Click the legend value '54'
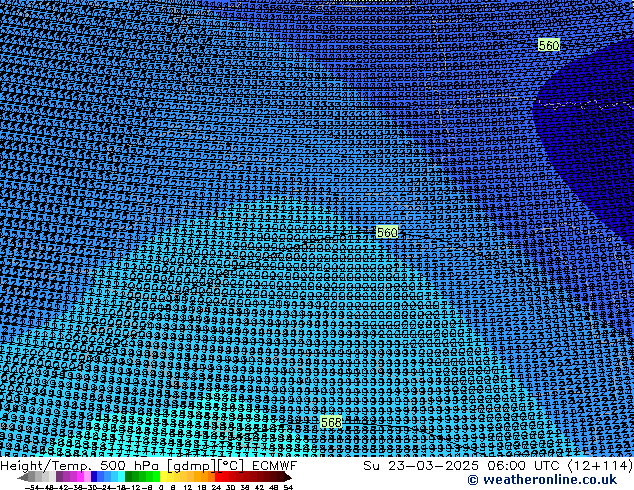 tap(288, 488)
